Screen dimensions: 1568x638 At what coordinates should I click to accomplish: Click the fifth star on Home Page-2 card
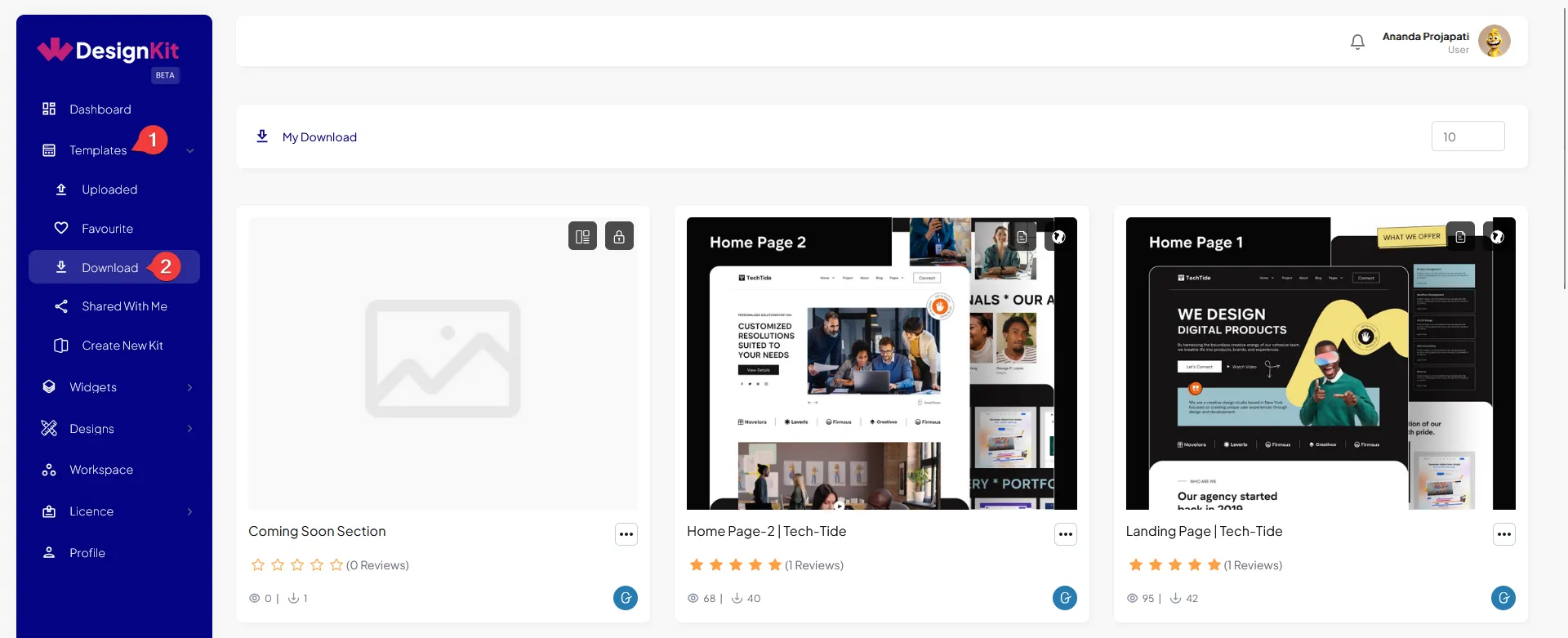pos(775,564)
